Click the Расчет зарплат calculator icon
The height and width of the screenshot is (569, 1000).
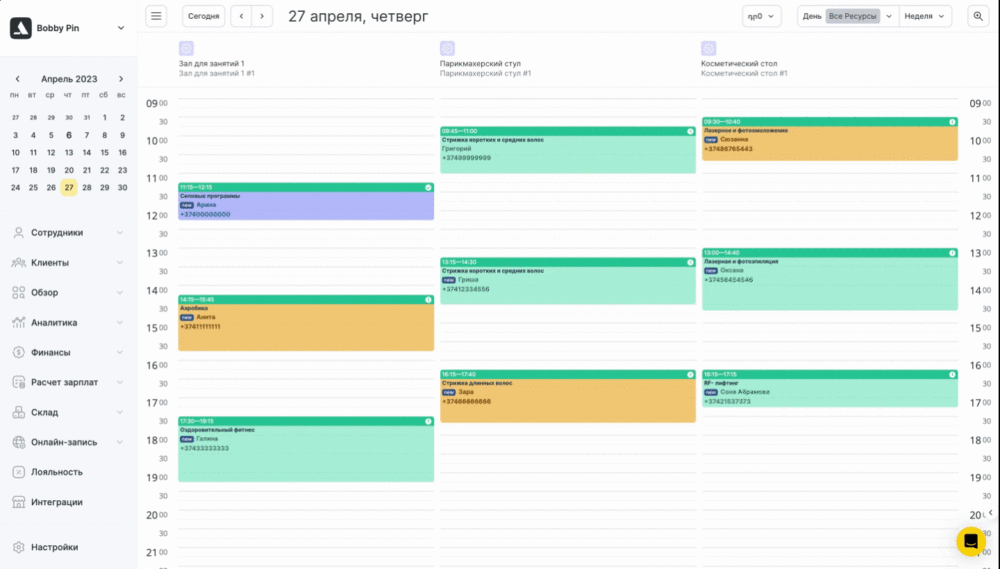click(x=18, y=383)
